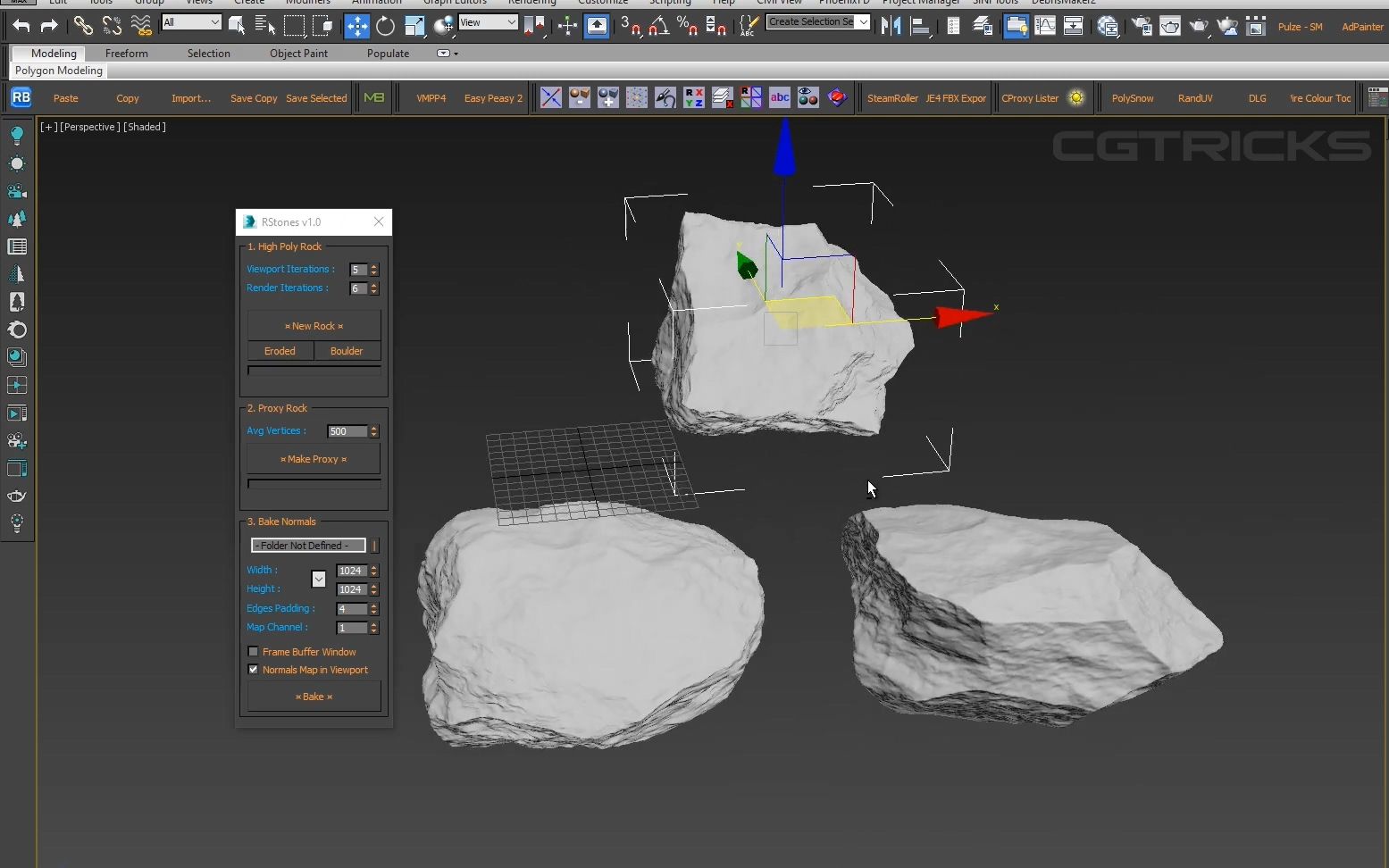The image size is (1389, 868).
Task: Choose the Select and Scale tool
Action: [414, 26]
